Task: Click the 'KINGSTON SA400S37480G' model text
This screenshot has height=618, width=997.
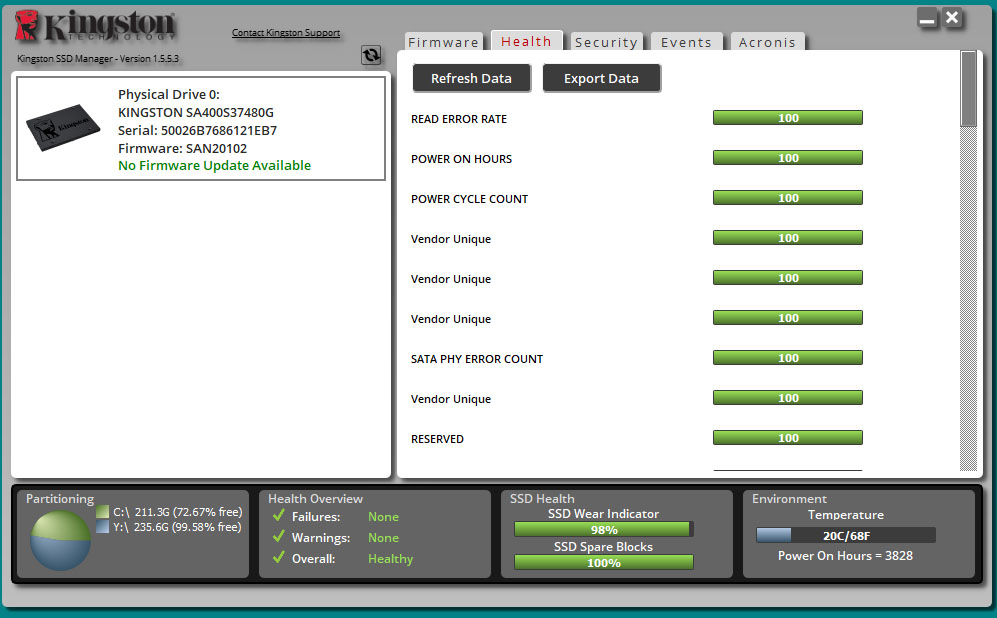Action: [196, 113]
